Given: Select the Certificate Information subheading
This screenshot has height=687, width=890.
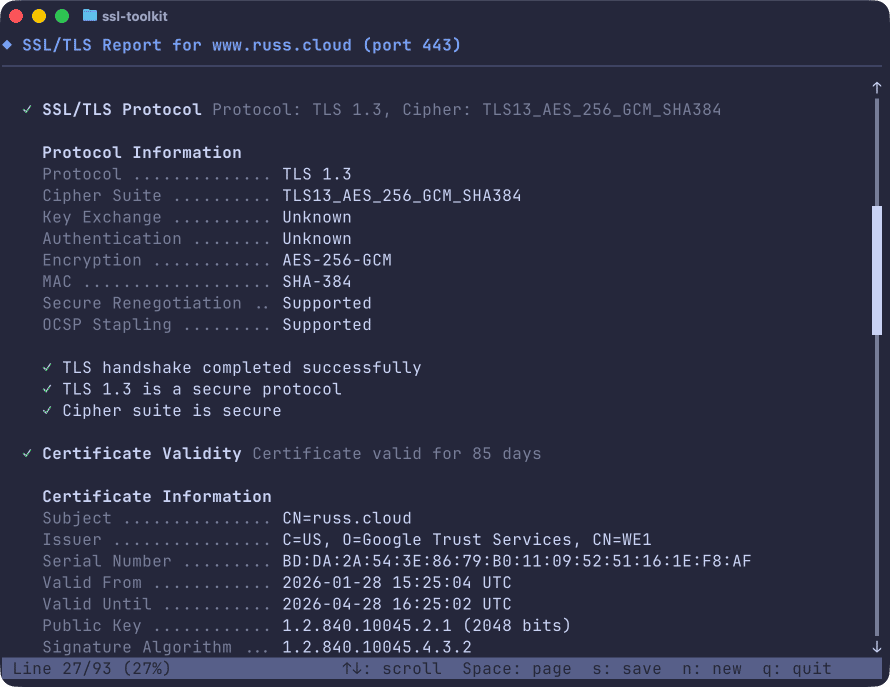Looking at the screenshot, I should coord(157,497).
